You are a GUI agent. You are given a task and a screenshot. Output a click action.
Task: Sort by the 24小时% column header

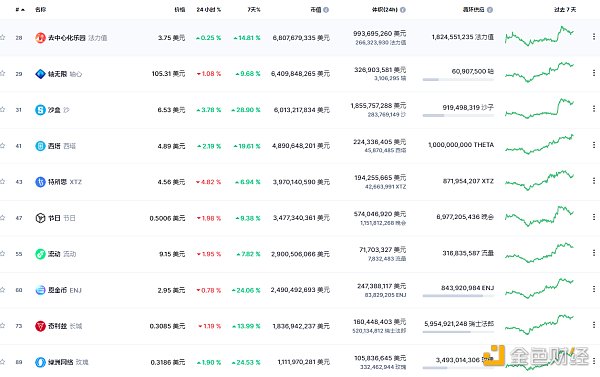coord(209,10)
